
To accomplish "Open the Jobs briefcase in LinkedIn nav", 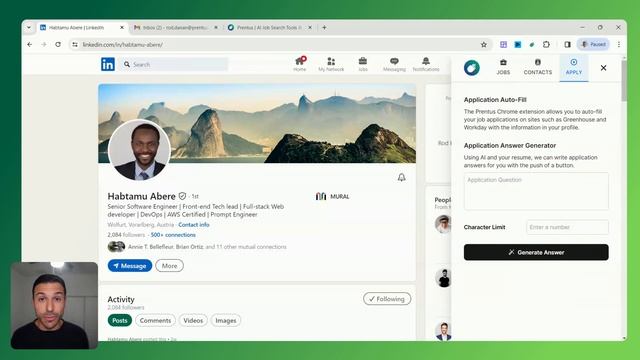I will click(362, 64).
